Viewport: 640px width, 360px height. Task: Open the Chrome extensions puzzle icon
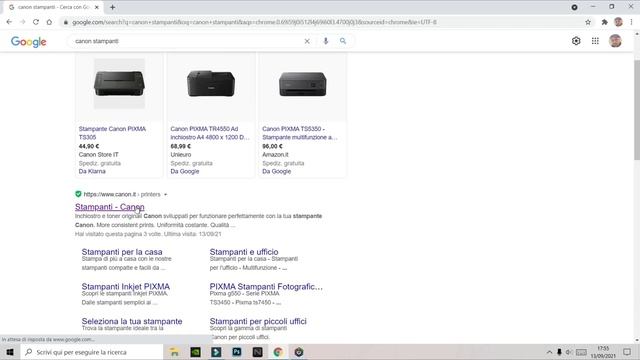(604, 22)
